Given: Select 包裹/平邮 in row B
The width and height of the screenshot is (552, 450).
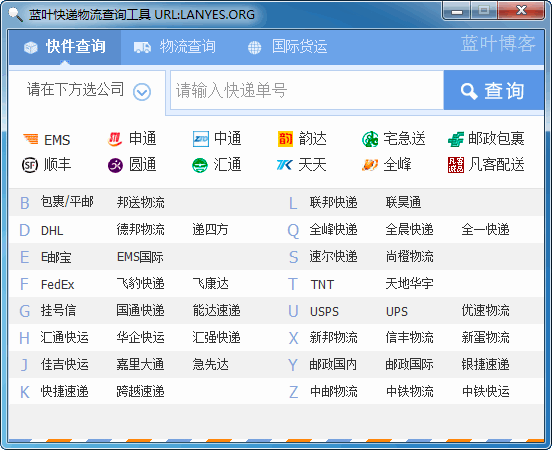Looking at the screenshot, I should tap(67, 202).
